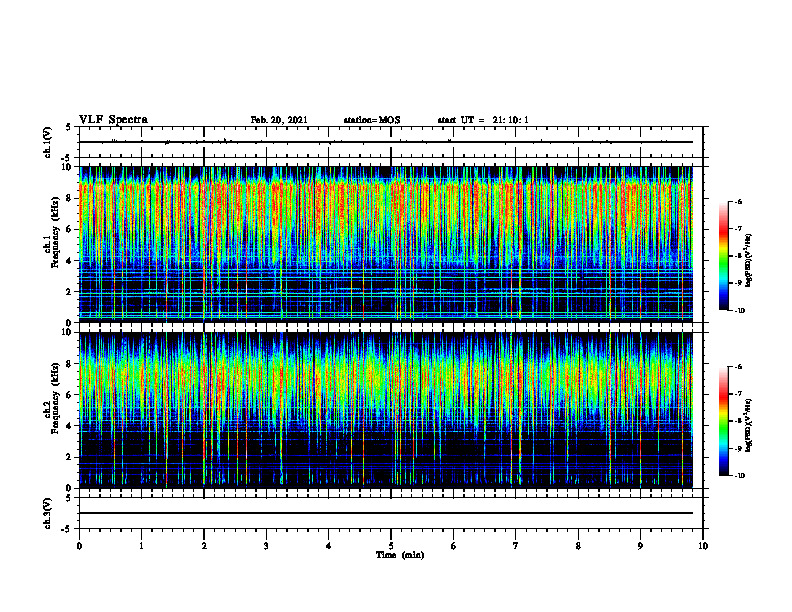This screenshot has width=792, height=612.
Task: Click the ch.3 voltage waveform trace
Action: [x=386, y=513]
